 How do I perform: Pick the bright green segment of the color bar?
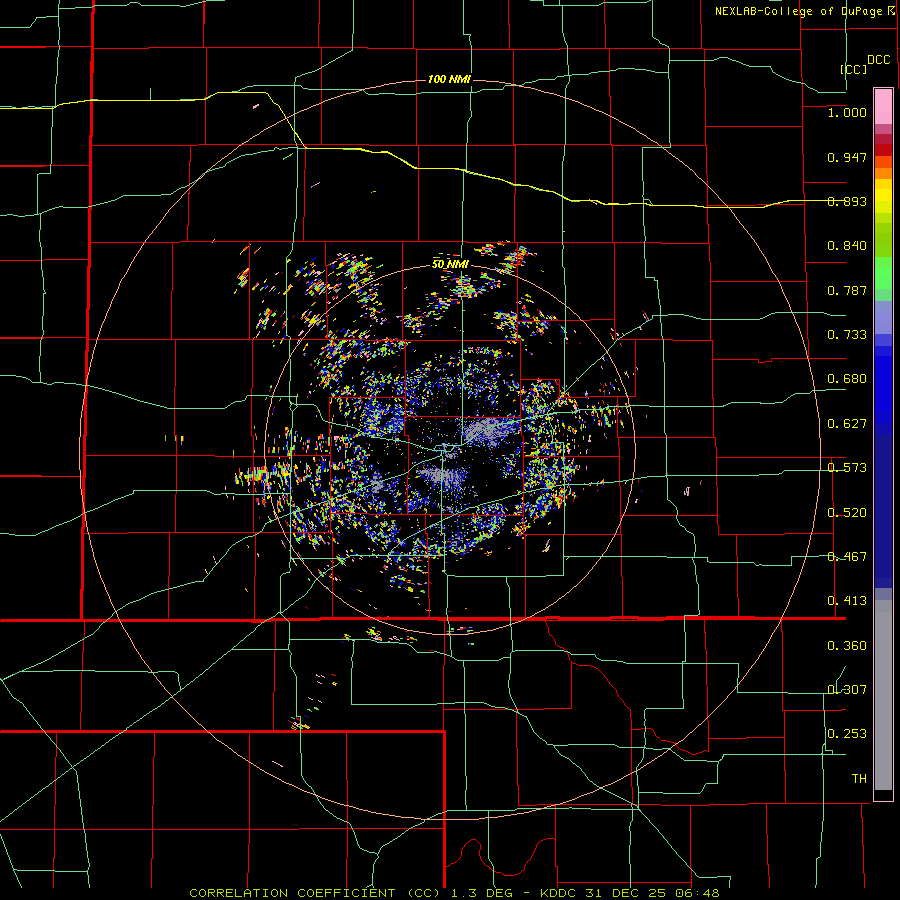tap(883, 273)
